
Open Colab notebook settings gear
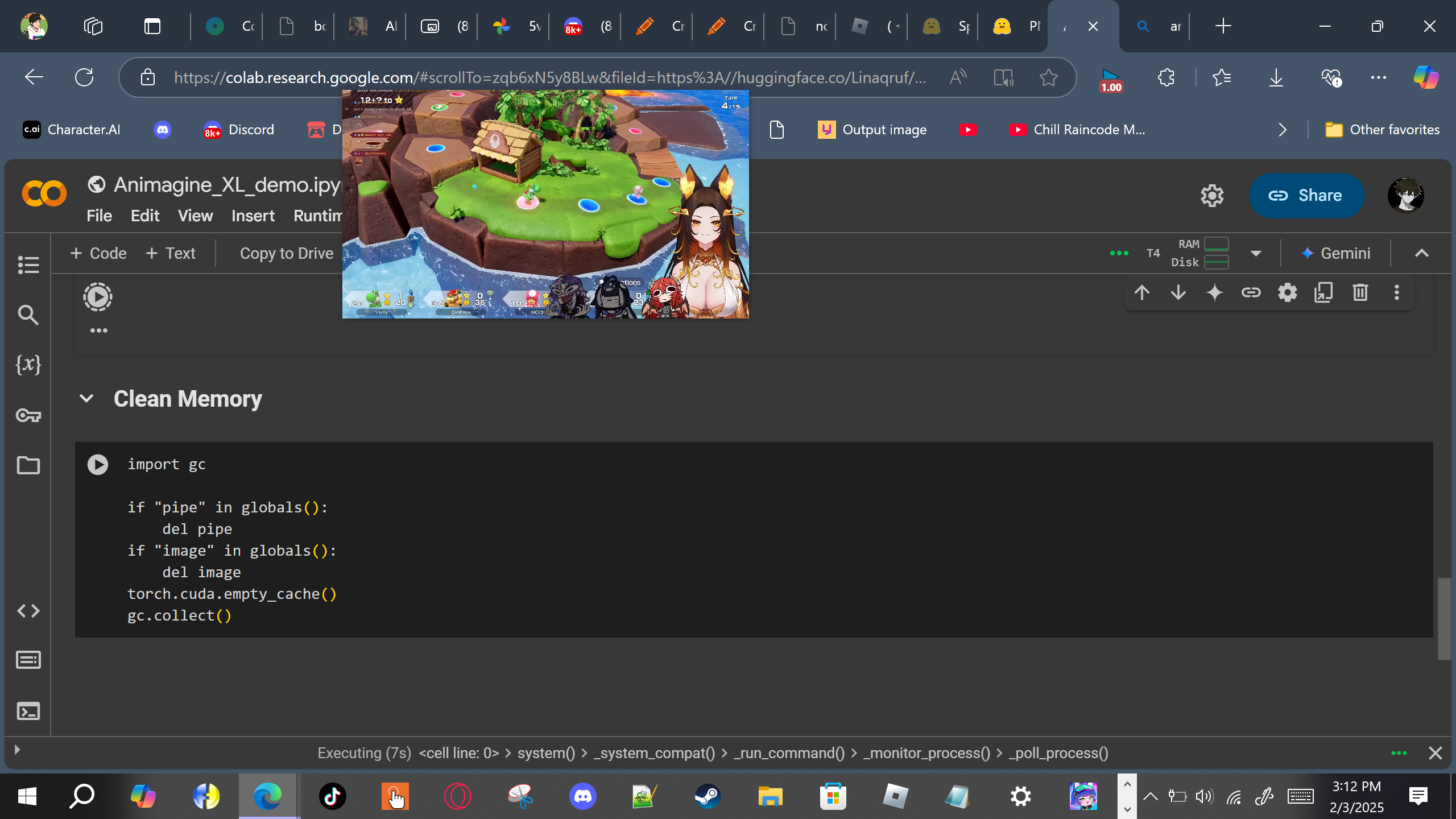pos(1212,196)
